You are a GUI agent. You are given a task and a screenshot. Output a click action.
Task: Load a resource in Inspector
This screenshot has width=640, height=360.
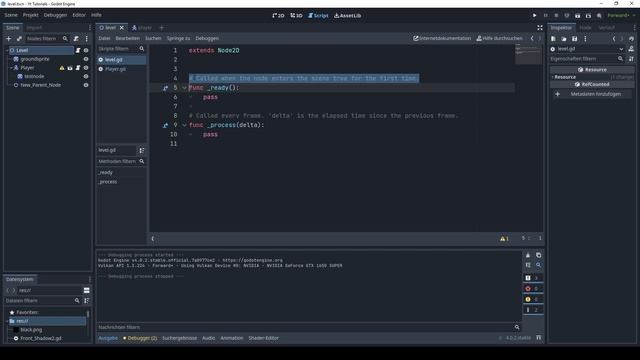564,39
